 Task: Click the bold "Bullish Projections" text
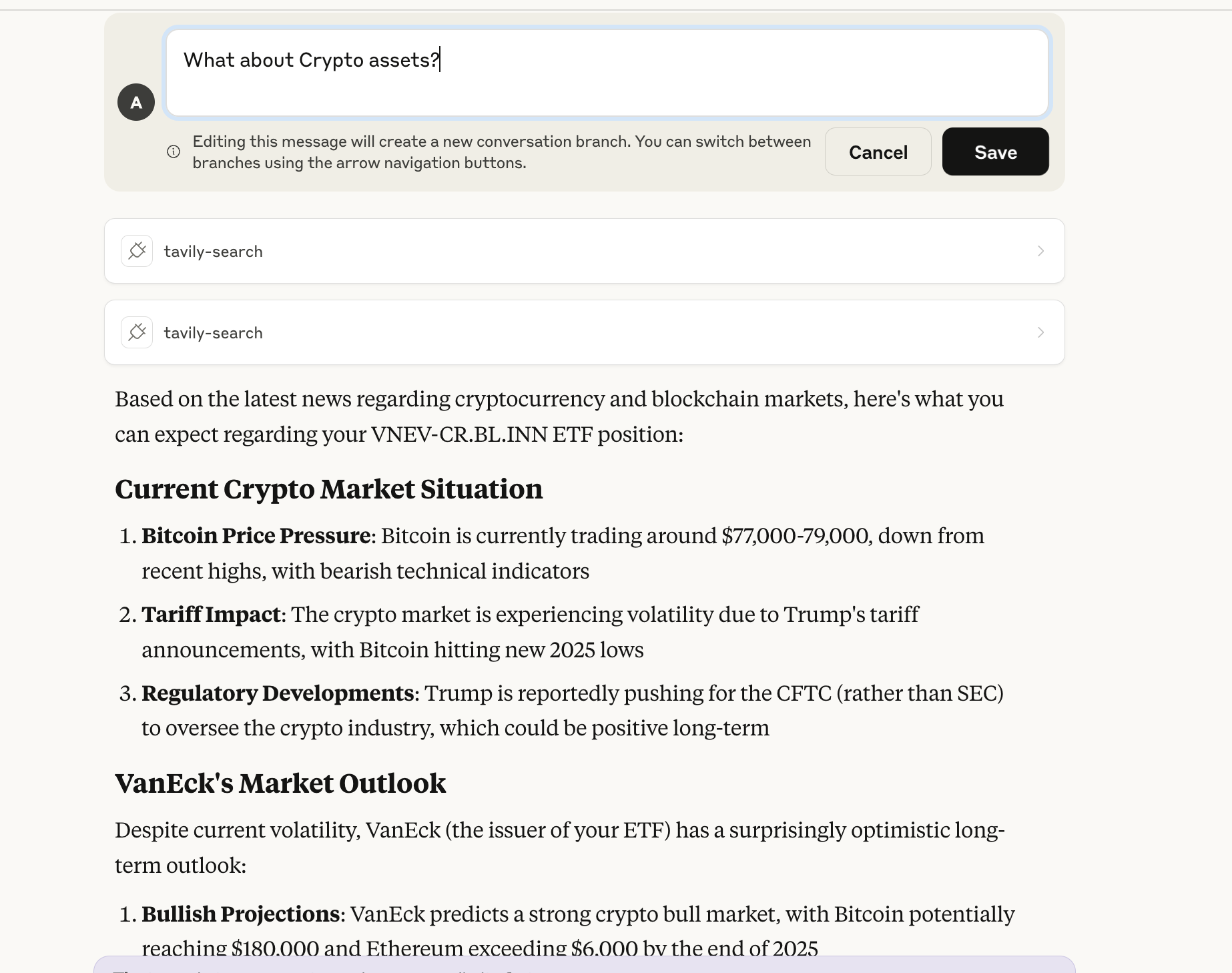[240, 914]
